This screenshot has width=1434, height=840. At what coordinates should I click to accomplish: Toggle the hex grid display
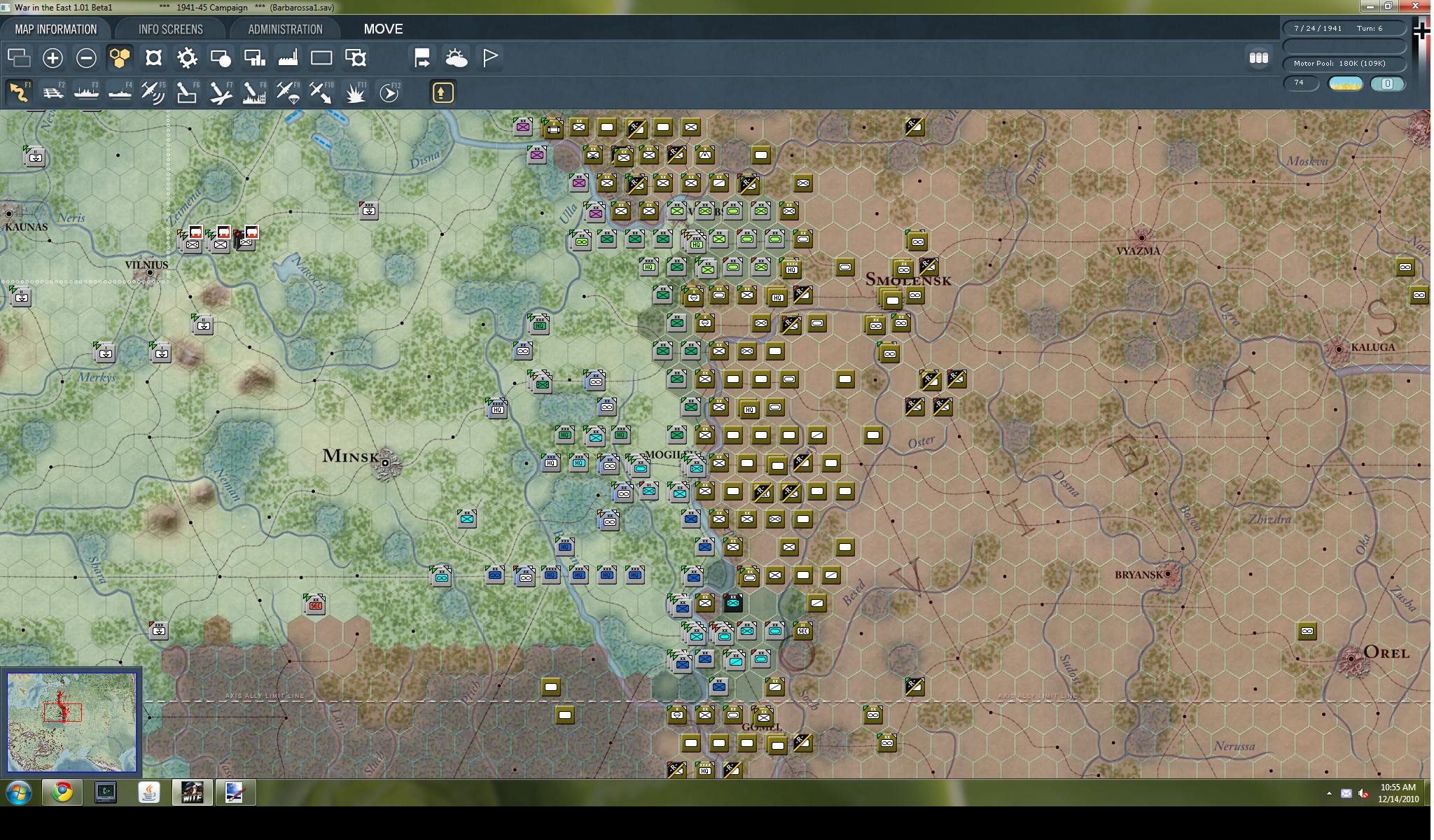(120, 57)
